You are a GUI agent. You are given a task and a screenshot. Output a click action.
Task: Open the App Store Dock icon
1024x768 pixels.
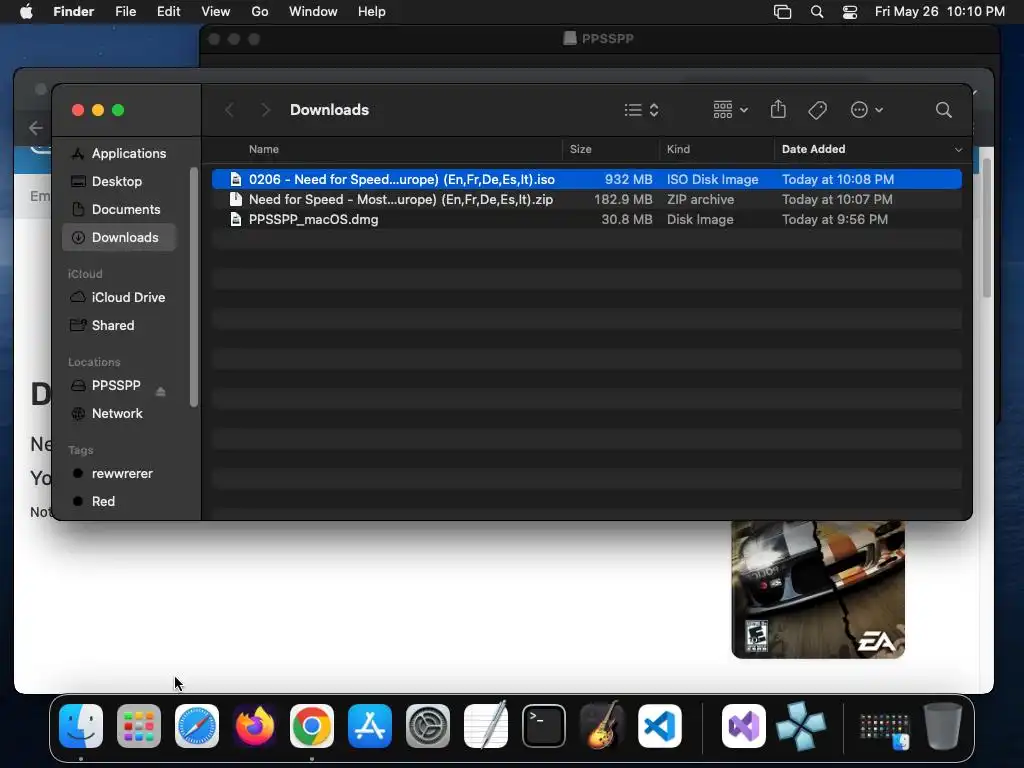coord(370,726)
